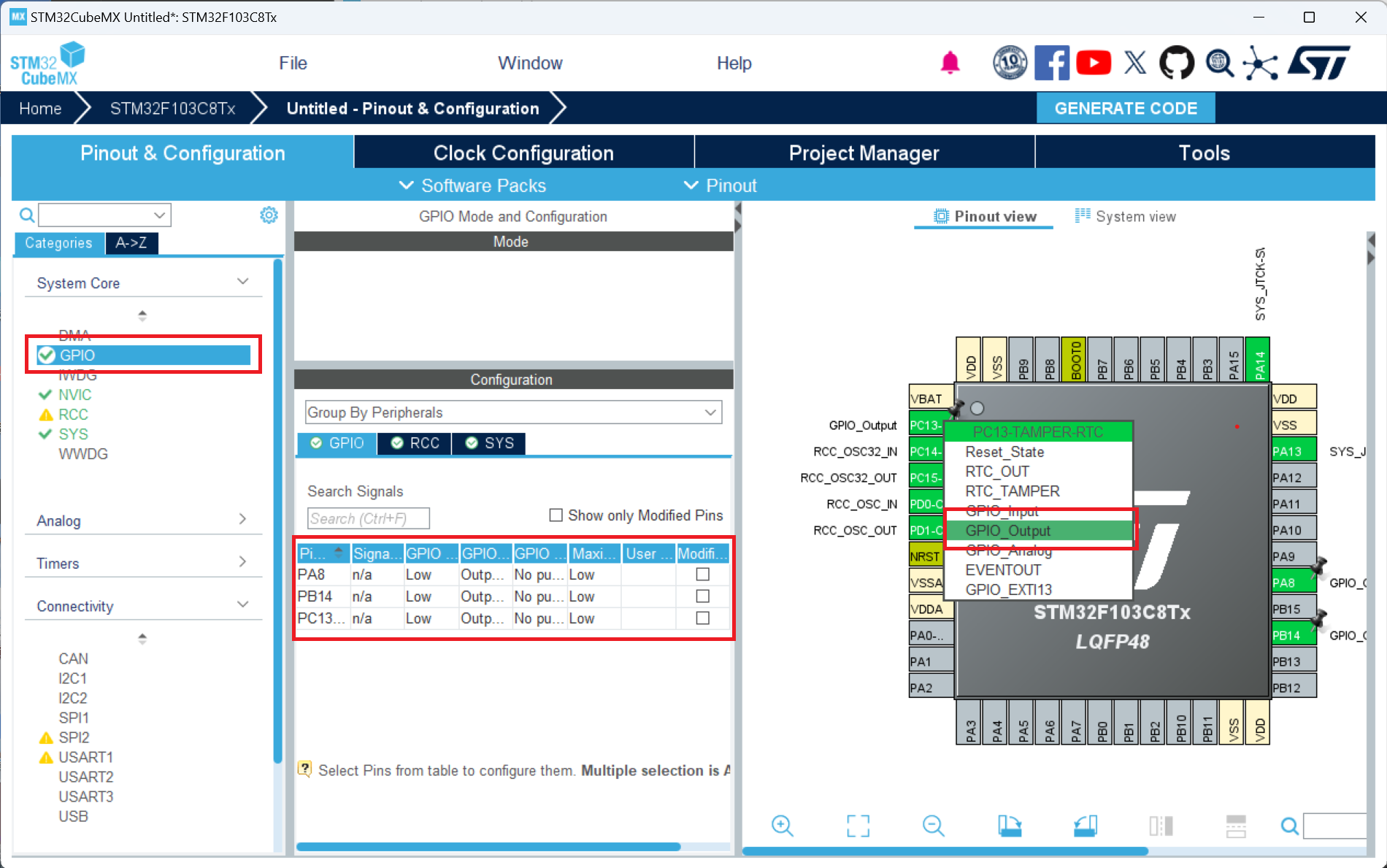
Task: Check the Modified box for PA8 row
Action: click(703, 575)
